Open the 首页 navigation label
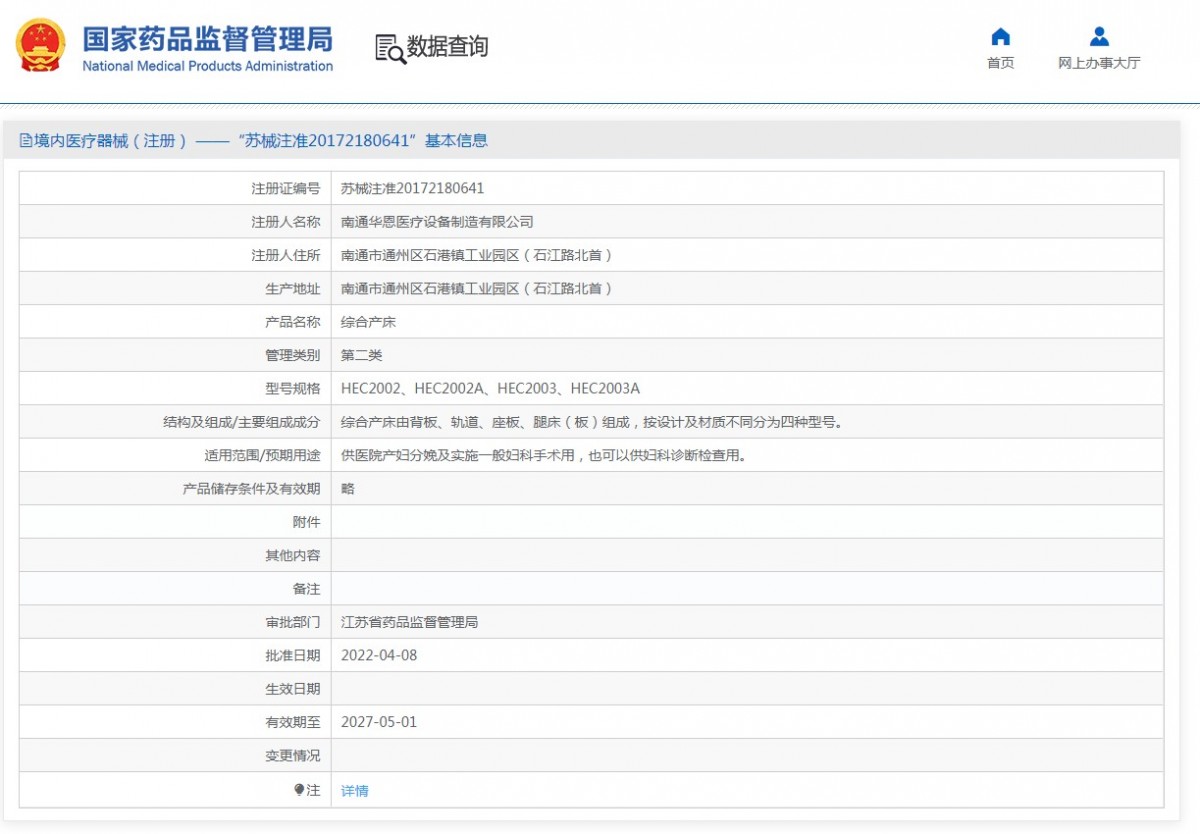Screen dimensions: 1200x834 (1000, 63)
